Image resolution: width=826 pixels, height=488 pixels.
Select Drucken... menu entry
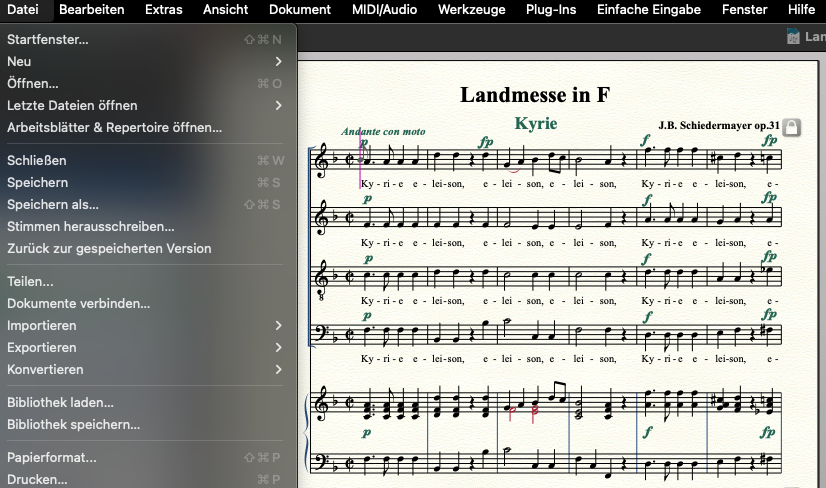coord(145,480)
